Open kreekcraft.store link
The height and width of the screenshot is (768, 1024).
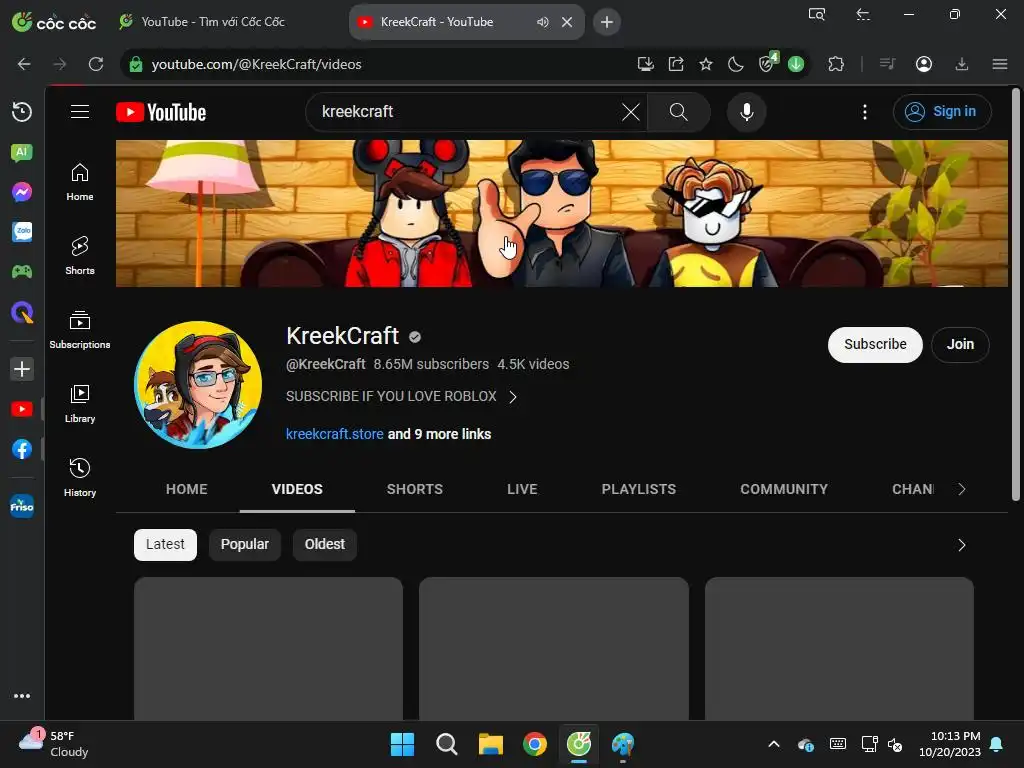point(334,434)
